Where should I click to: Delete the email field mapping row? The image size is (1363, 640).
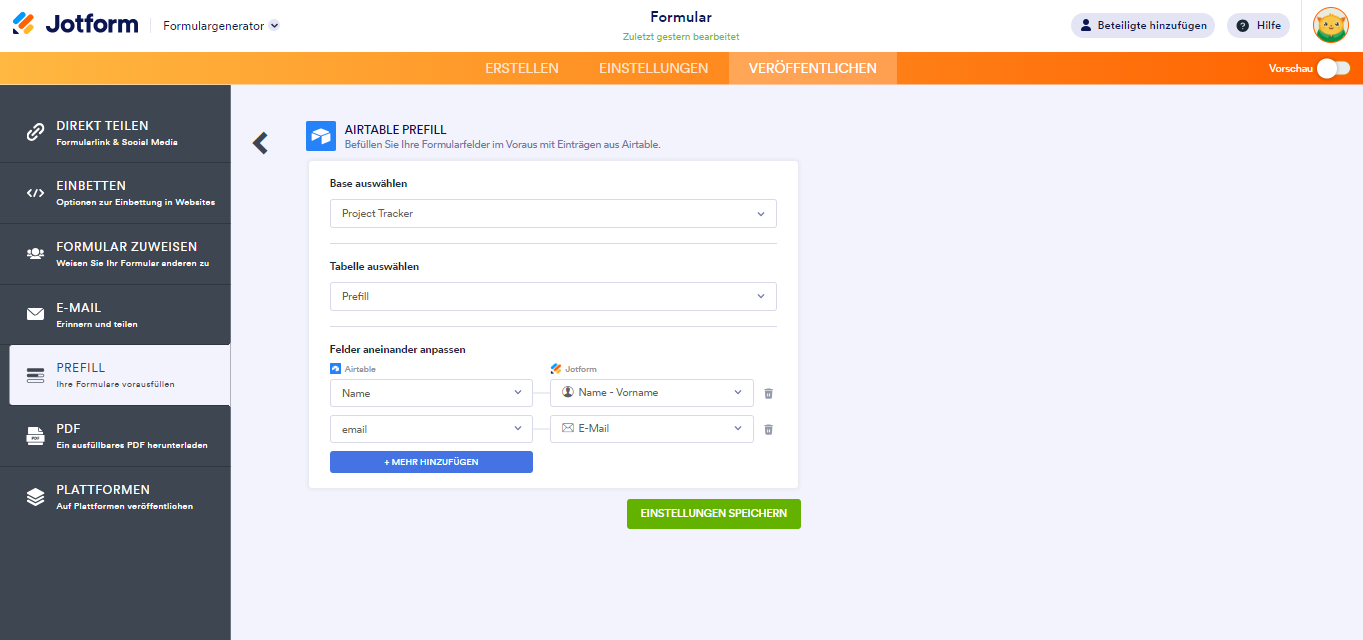point(768,429)
